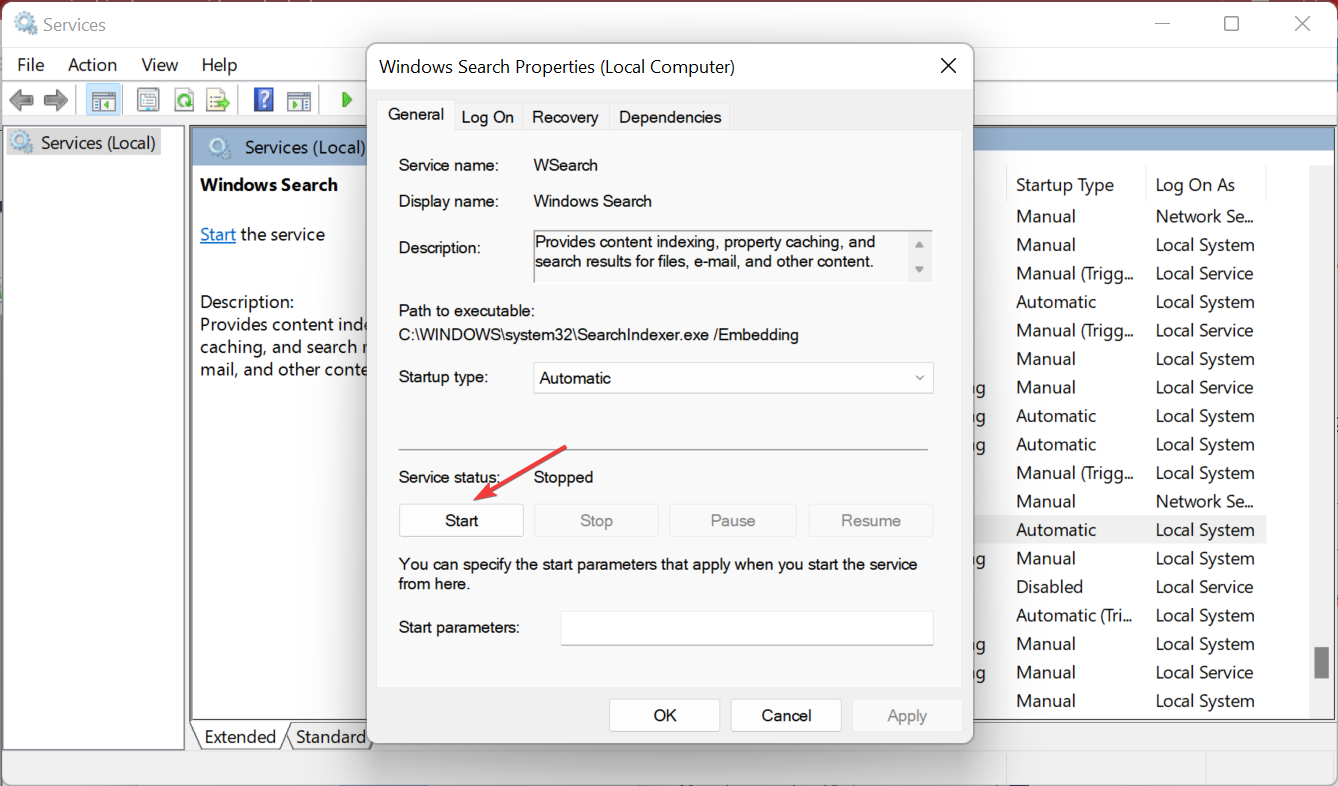Screen dimensions: 1338x786
Task: Click the Start parameters input field
Action: [747, 628]
